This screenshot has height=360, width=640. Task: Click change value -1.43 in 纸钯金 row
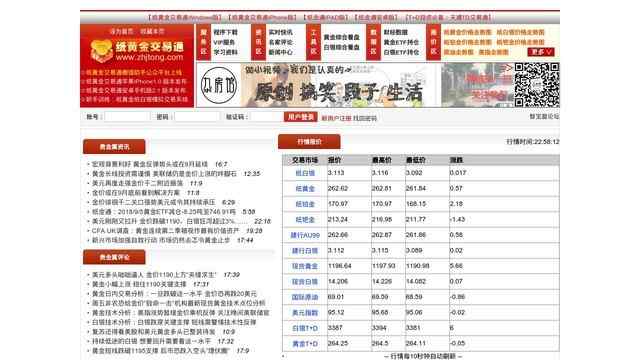tap(458, 219)
